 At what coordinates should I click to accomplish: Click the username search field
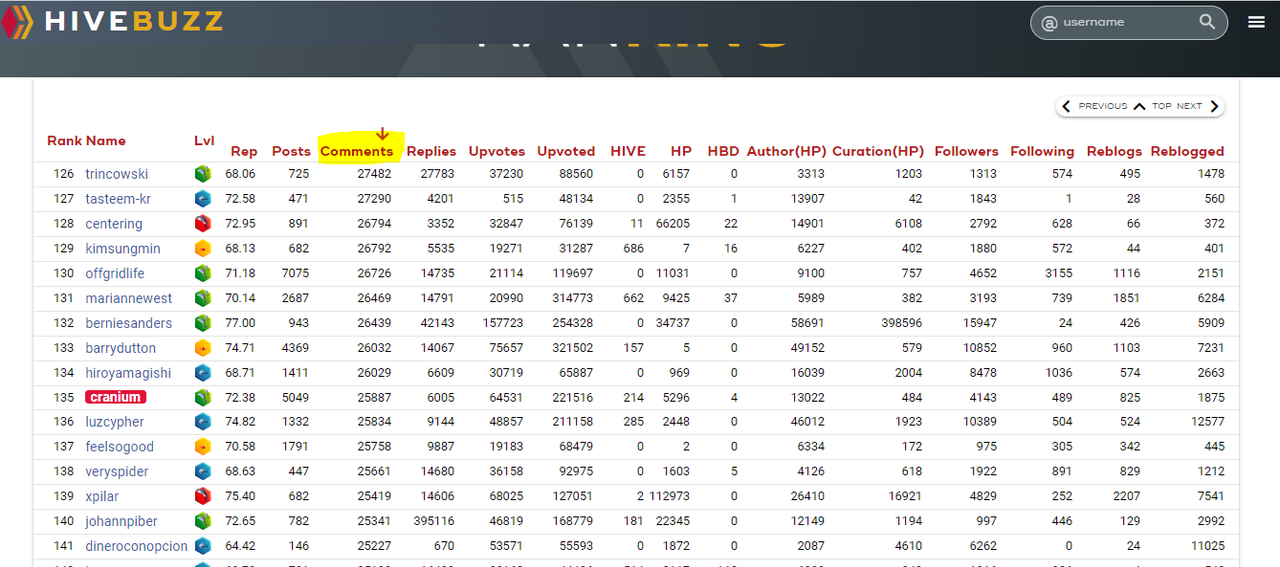click(1128, 22)
